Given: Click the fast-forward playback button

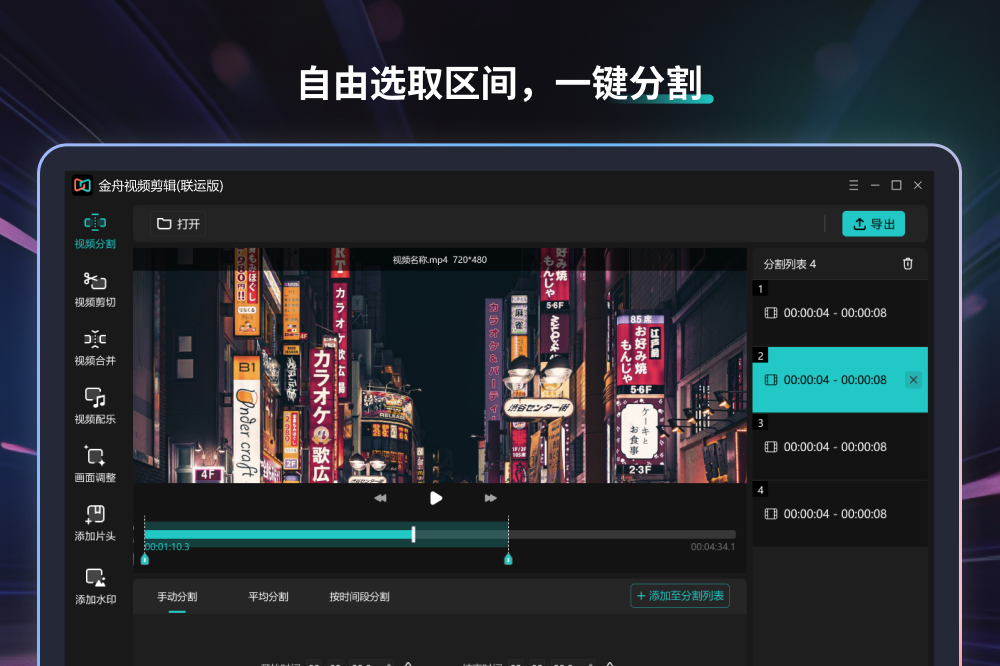Looking at the screenshot, I should 490,498.
